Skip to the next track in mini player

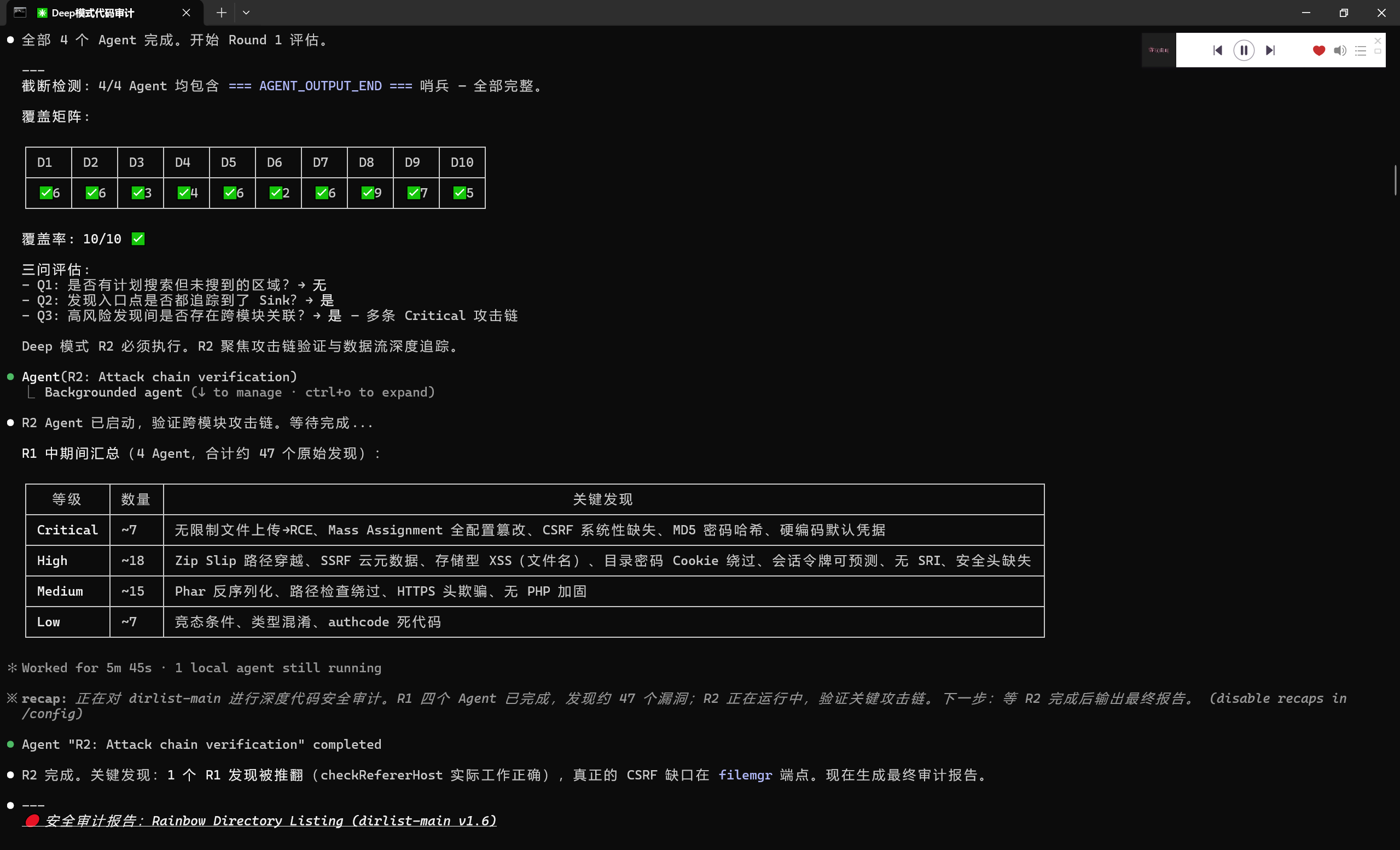(x=1270, y=50)
